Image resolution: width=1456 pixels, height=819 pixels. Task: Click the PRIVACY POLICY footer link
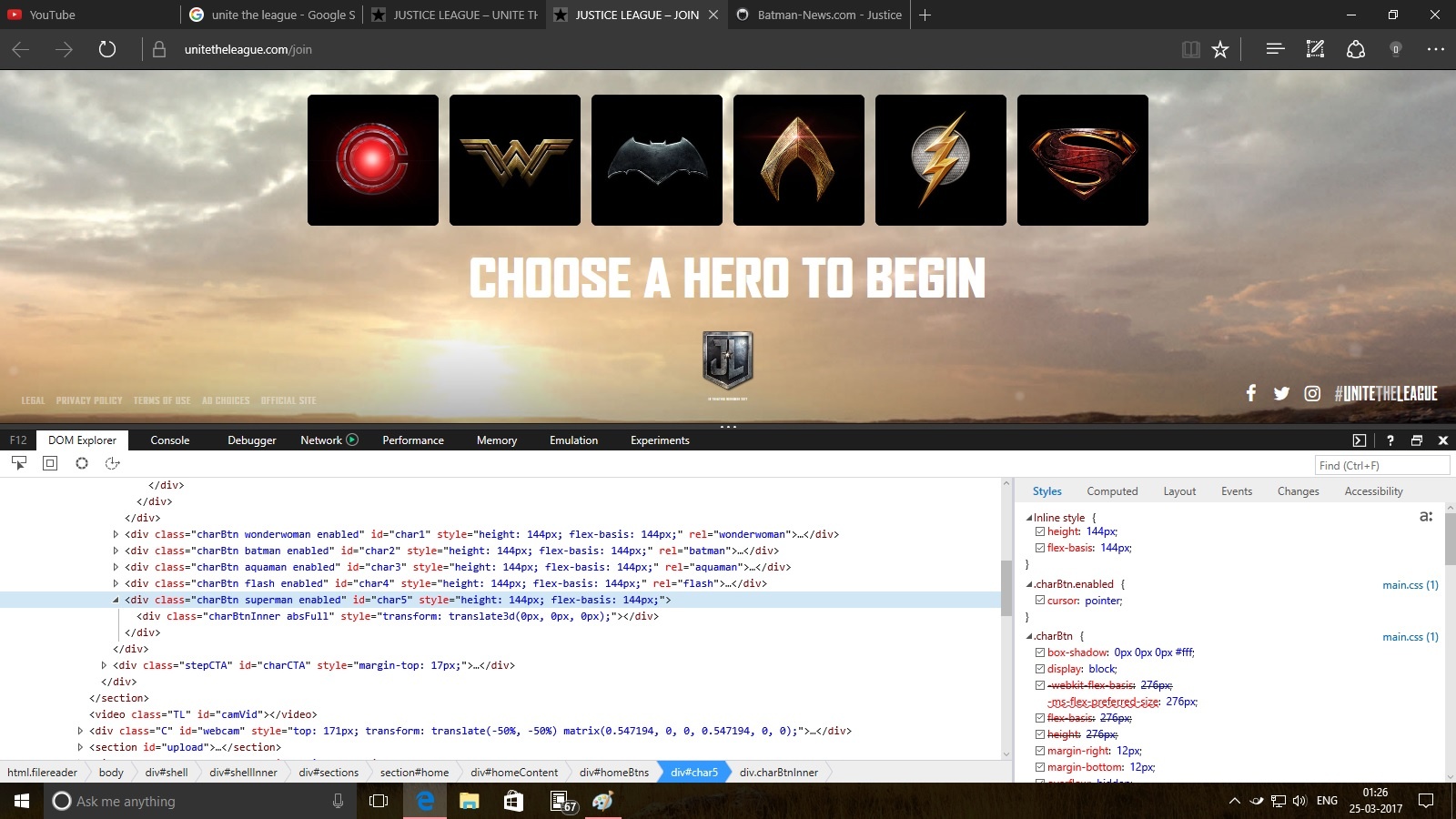coord(89,400)
